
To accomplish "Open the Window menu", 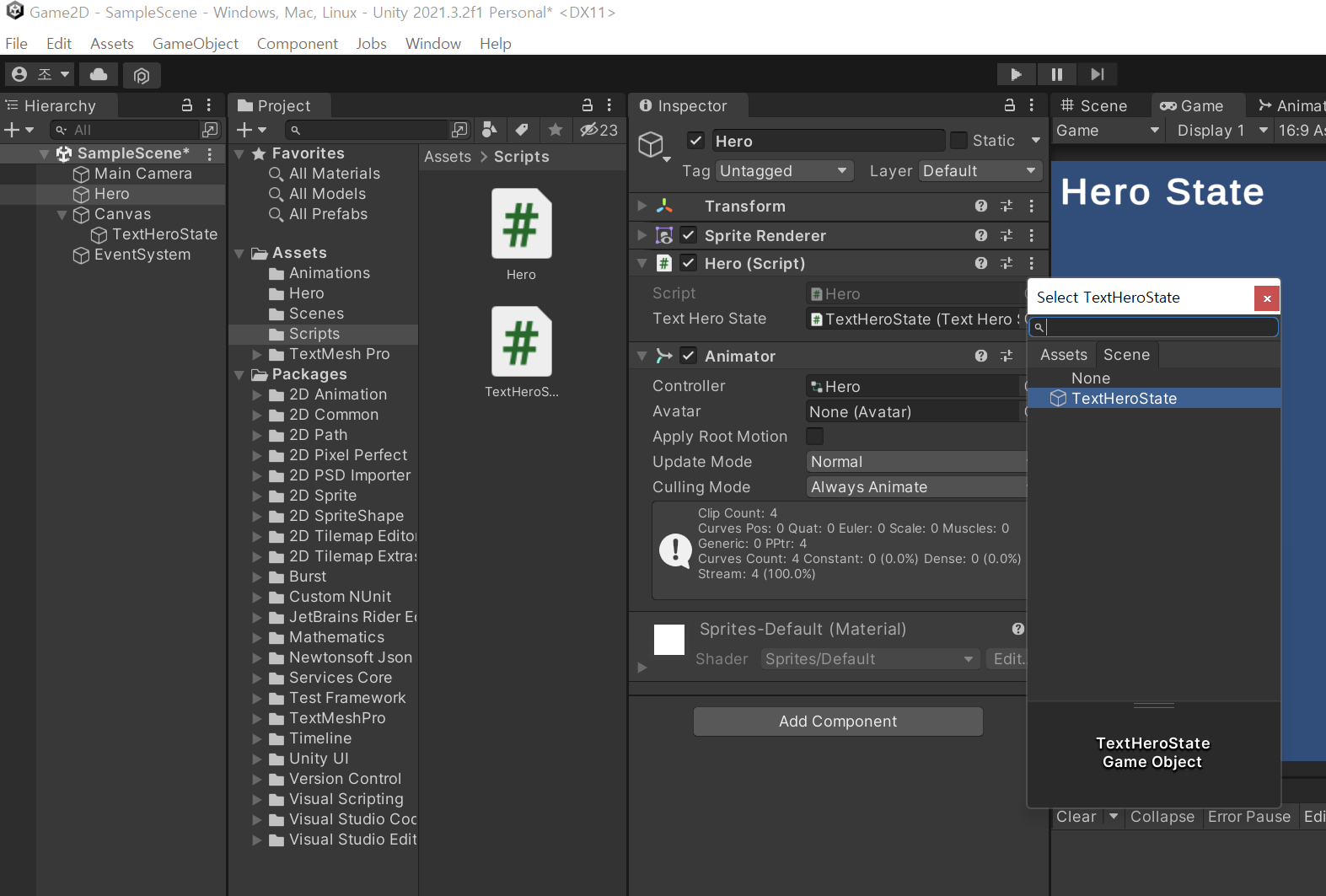I will click(433, 44).
